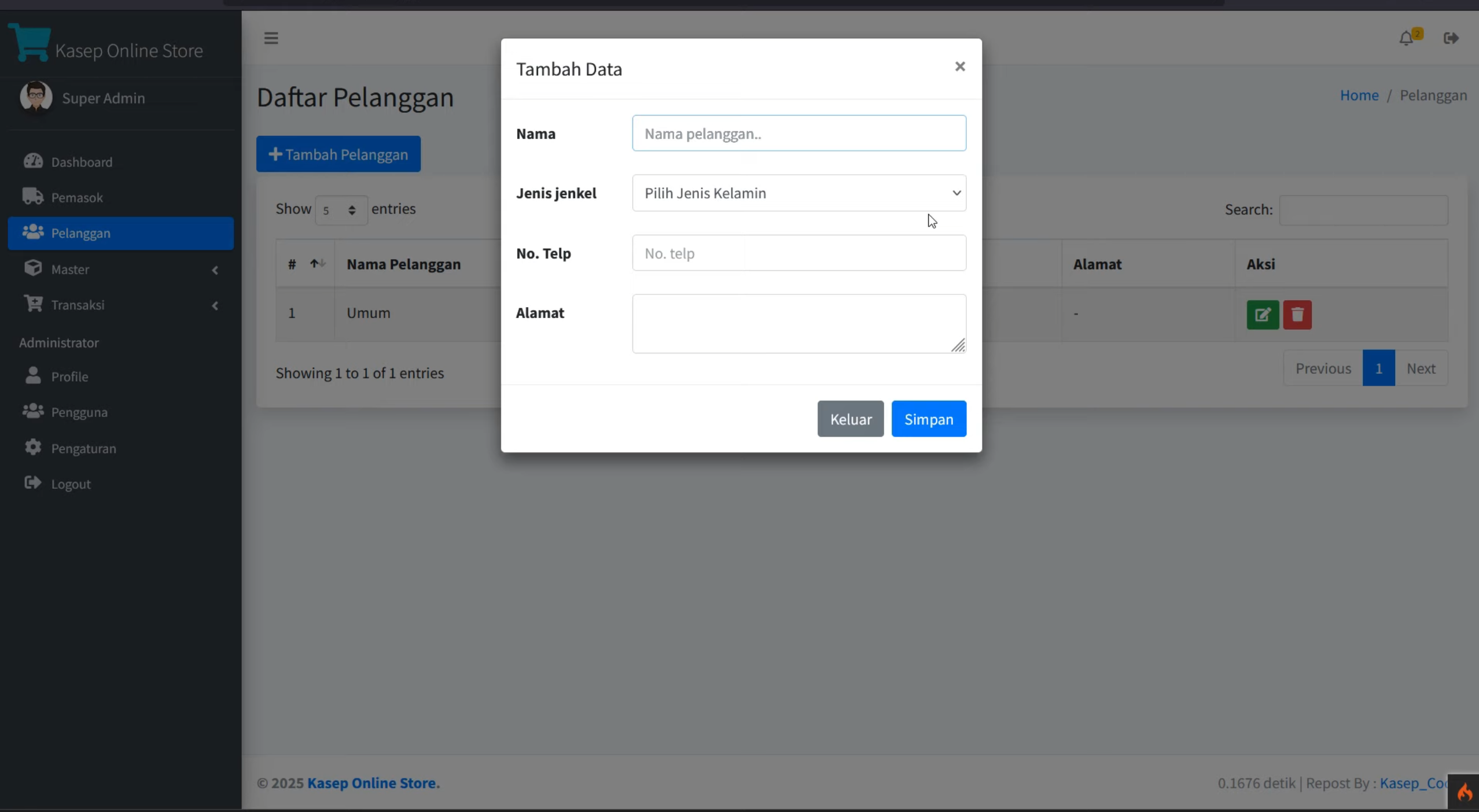1479x812 pixels.
Task: Go to the Previous page
Action: click(x=1323, y=368)
